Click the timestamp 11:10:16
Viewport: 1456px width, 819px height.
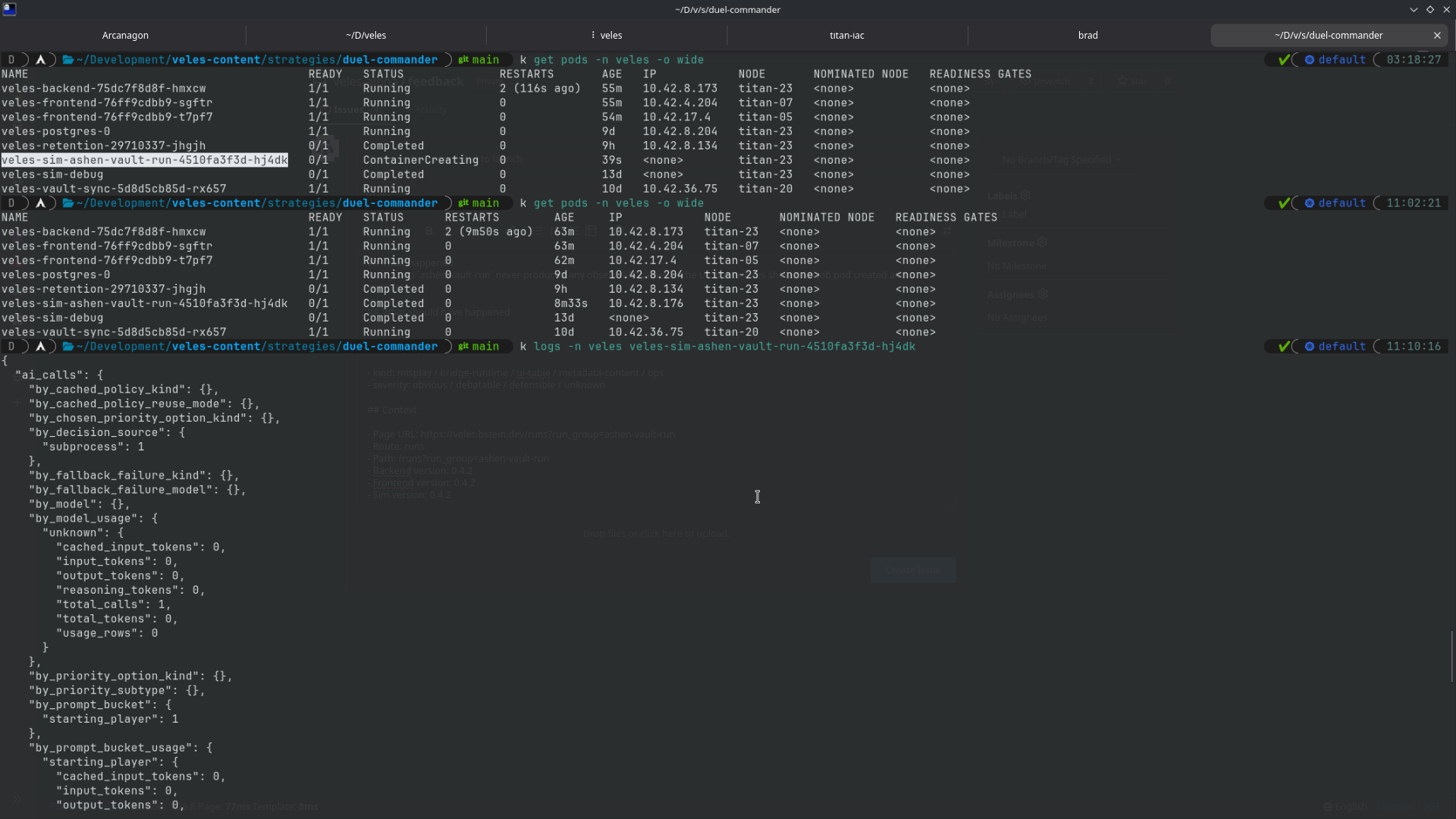click(x=1414, y=347)
